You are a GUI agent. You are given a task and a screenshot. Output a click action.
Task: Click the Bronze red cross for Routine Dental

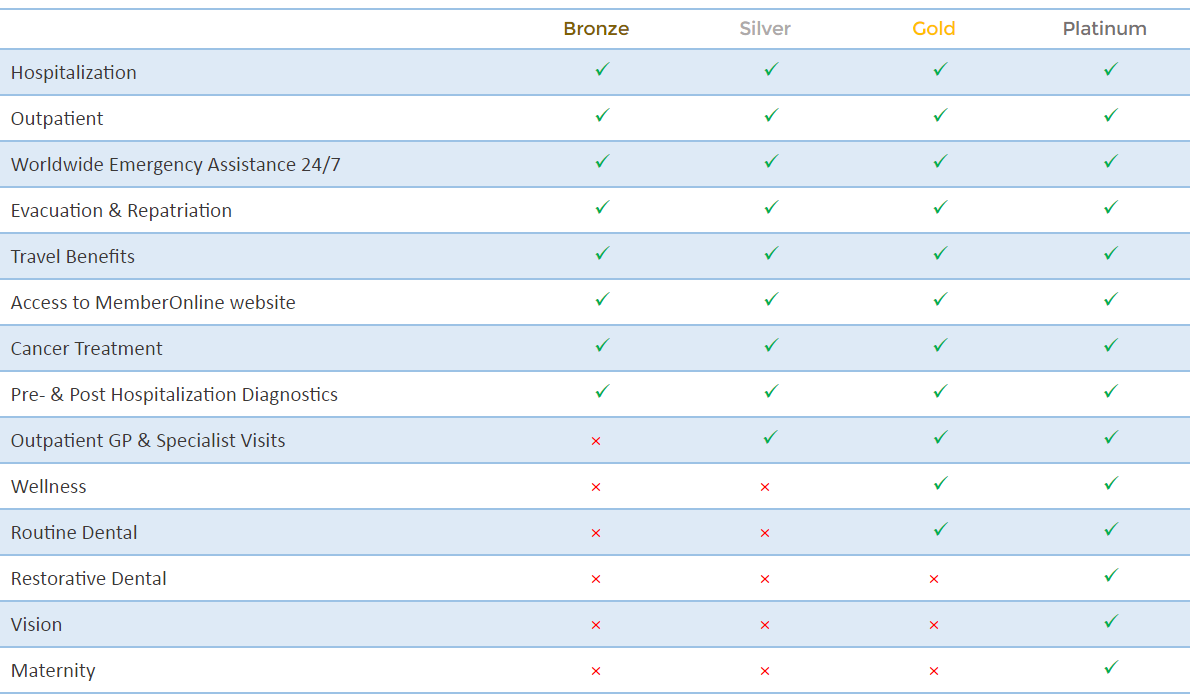click(596, 534)
